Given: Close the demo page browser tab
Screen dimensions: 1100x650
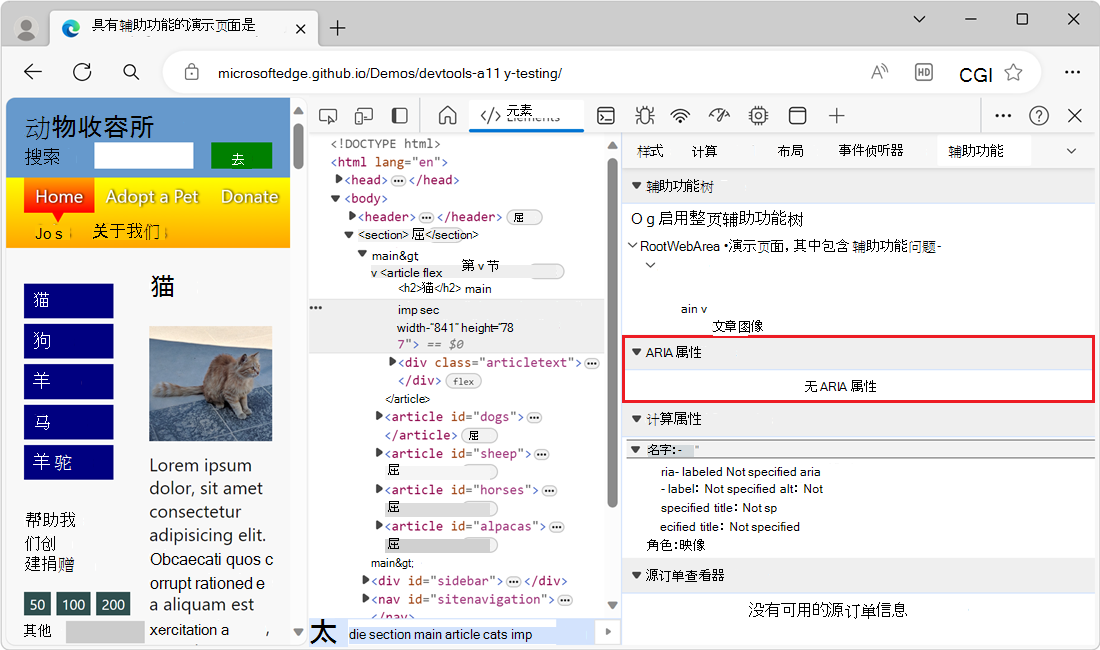Looking at the screenshot, I should [300, 29].
